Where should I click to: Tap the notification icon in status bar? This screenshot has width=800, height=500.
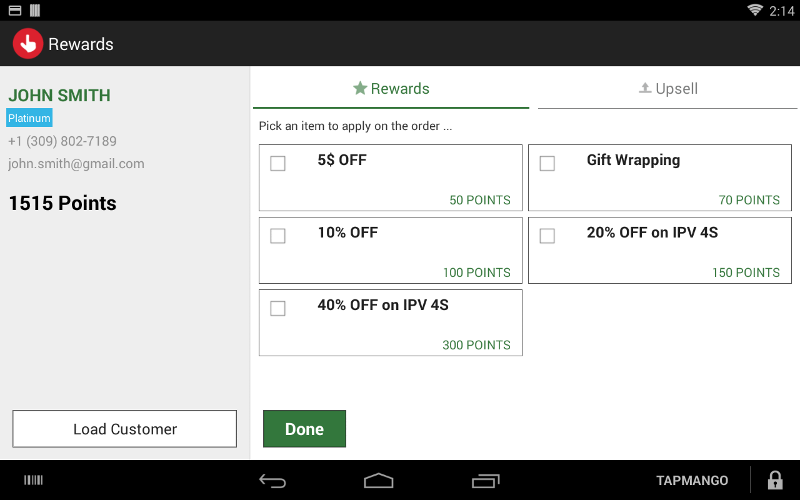coord(14,10)
